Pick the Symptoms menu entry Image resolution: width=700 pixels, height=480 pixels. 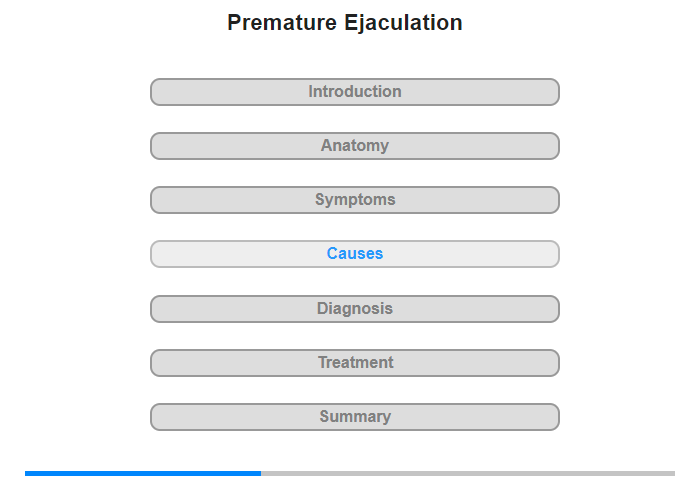354,200
